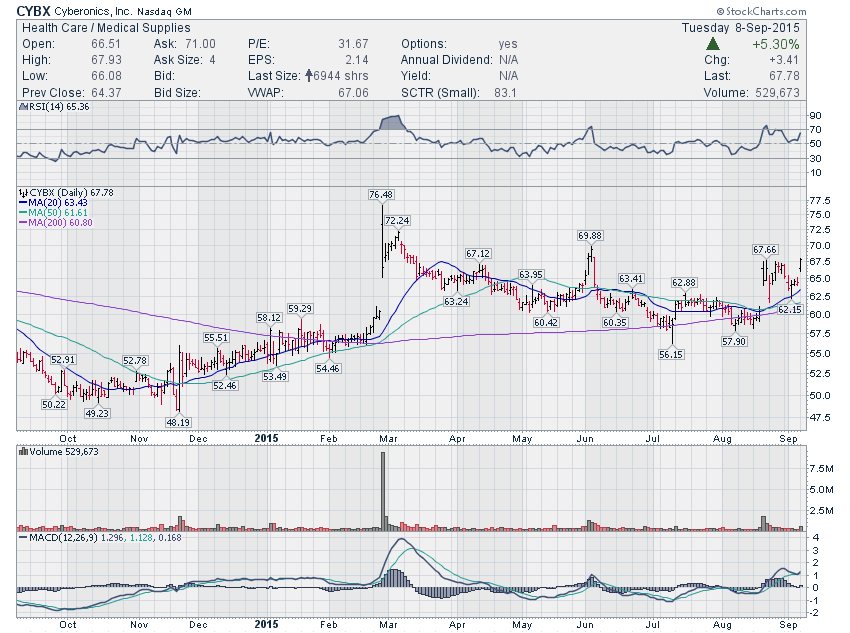Image resolution: width=850 pixels, height=633 pixels.
Task: Click the 90 RSI axis label
Action: tap(815, 115)
